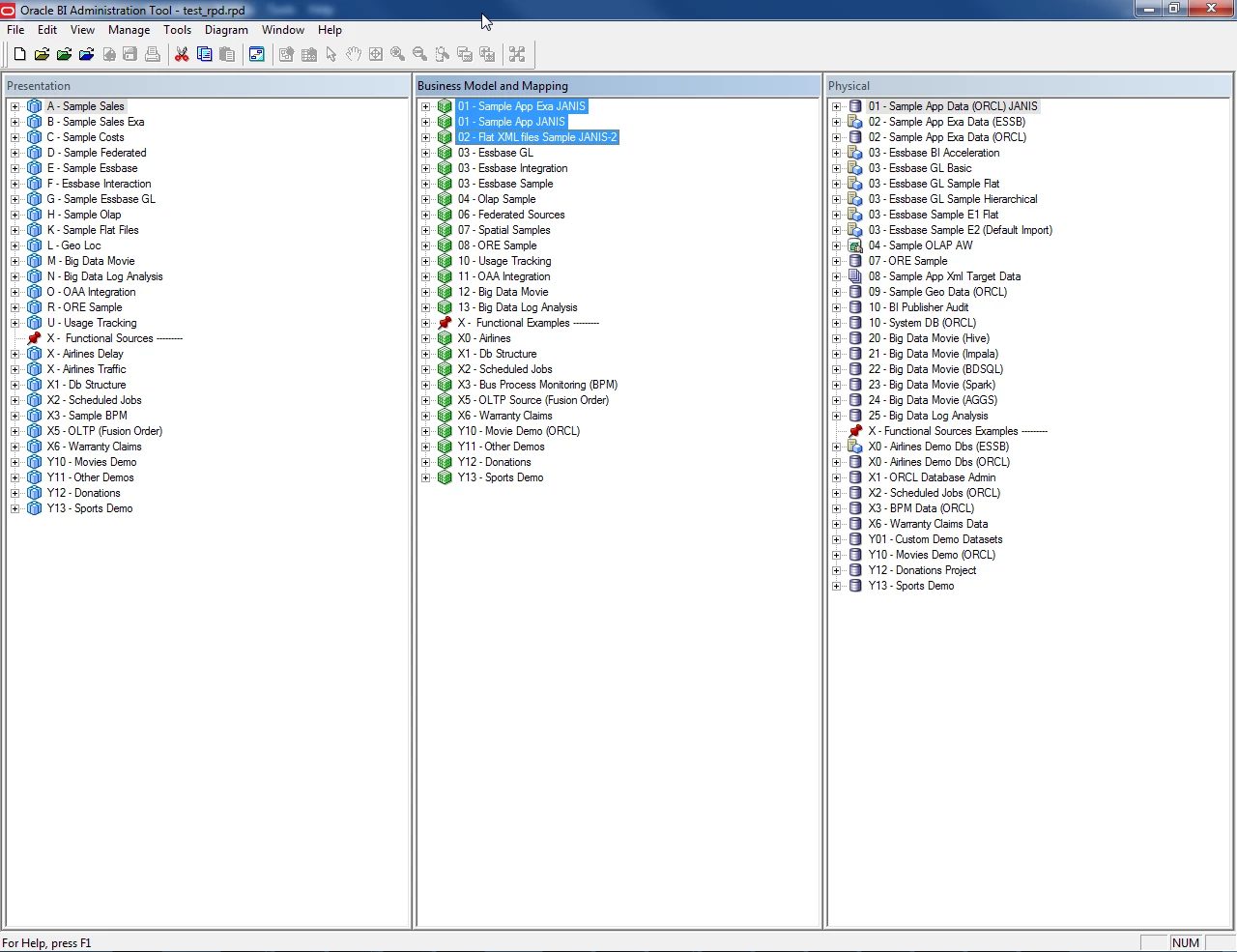The height and width of the screenshot is (952, 1237).
Task: Click the Paste clipboard toolbar icon
Action: click(227, 54)
